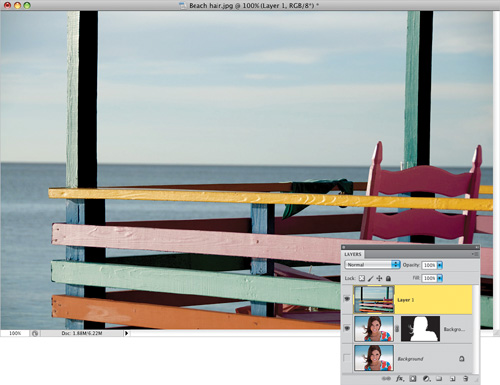
Task: Open the Layers panel options menu
Action: (x=476, y=254)
